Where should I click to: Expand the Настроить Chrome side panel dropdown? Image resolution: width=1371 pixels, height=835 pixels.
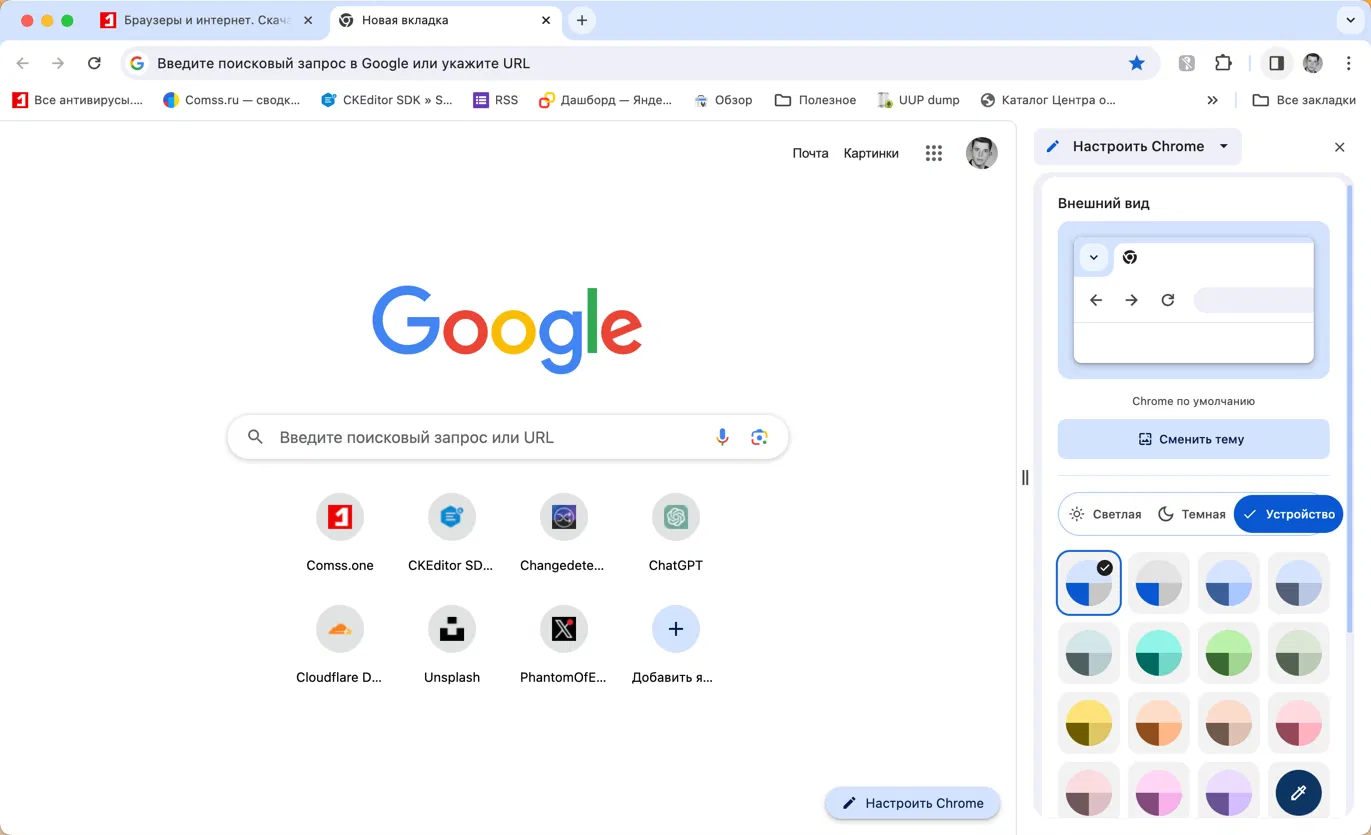tap(1138, 147)
